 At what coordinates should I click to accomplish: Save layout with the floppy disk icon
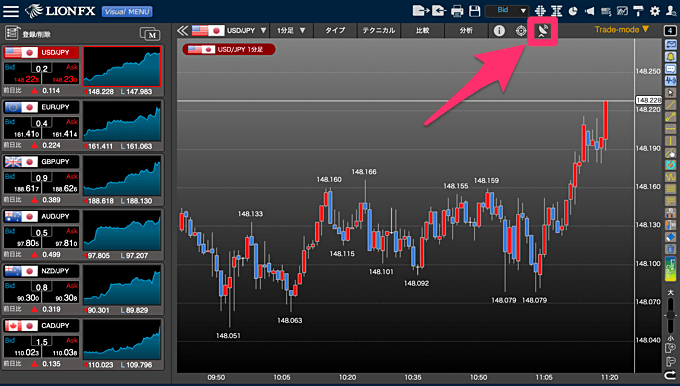475,11
